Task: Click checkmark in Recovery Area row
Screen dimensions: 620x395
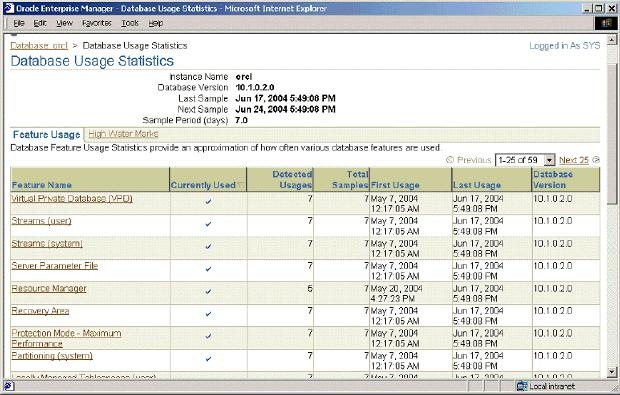Action: click(x=208, y=314)
